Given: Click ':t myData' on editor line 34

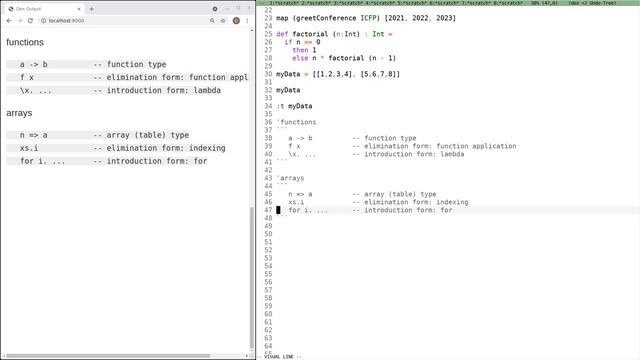Looking at the screenshot, I should 294,106.
